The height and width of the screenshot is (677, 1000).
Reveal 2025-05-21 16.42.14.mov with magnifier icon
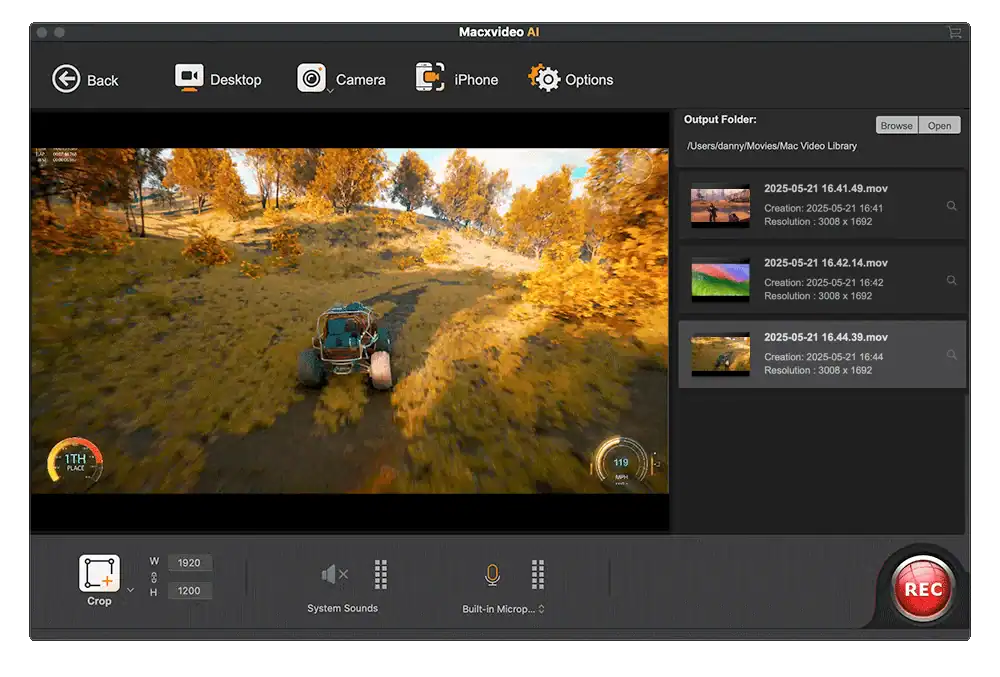[951, 280]
